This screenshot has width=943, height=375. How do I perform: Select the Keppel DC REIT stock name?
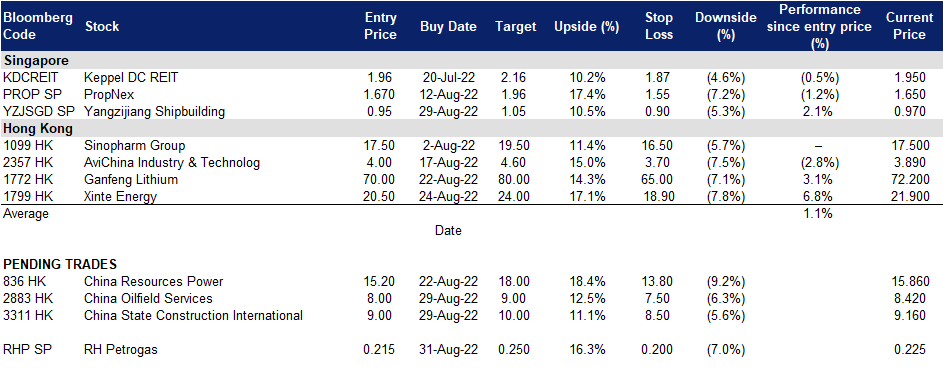(131, 78)
